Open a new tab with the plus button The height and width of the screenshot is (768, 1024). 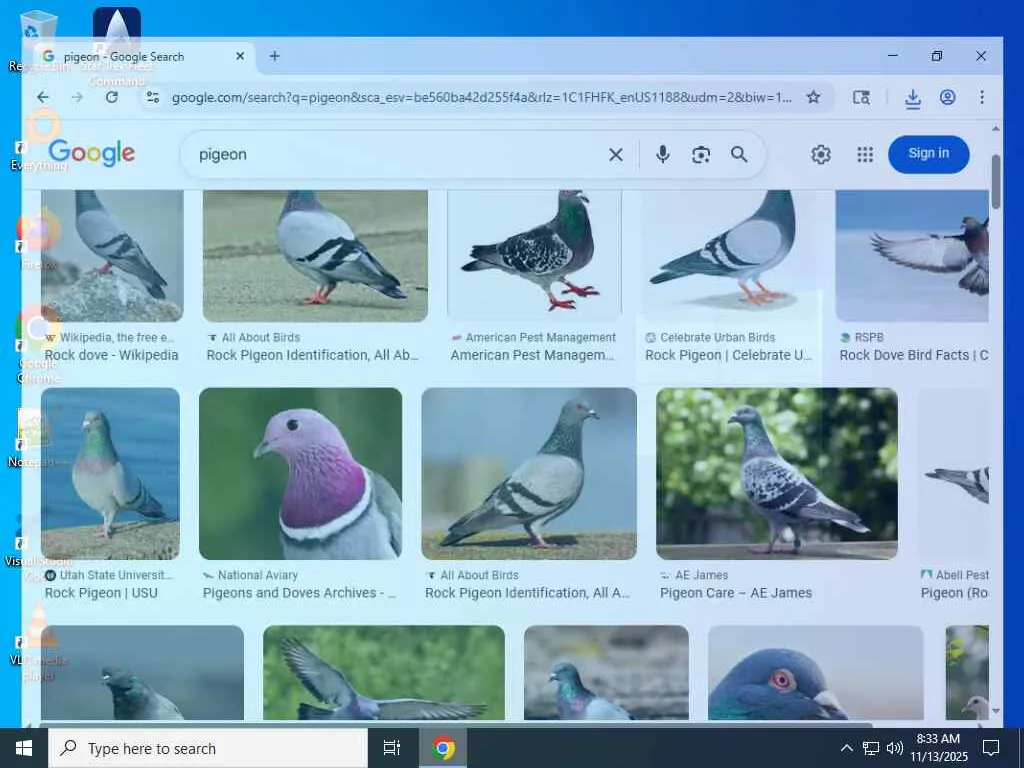point(275,56)
